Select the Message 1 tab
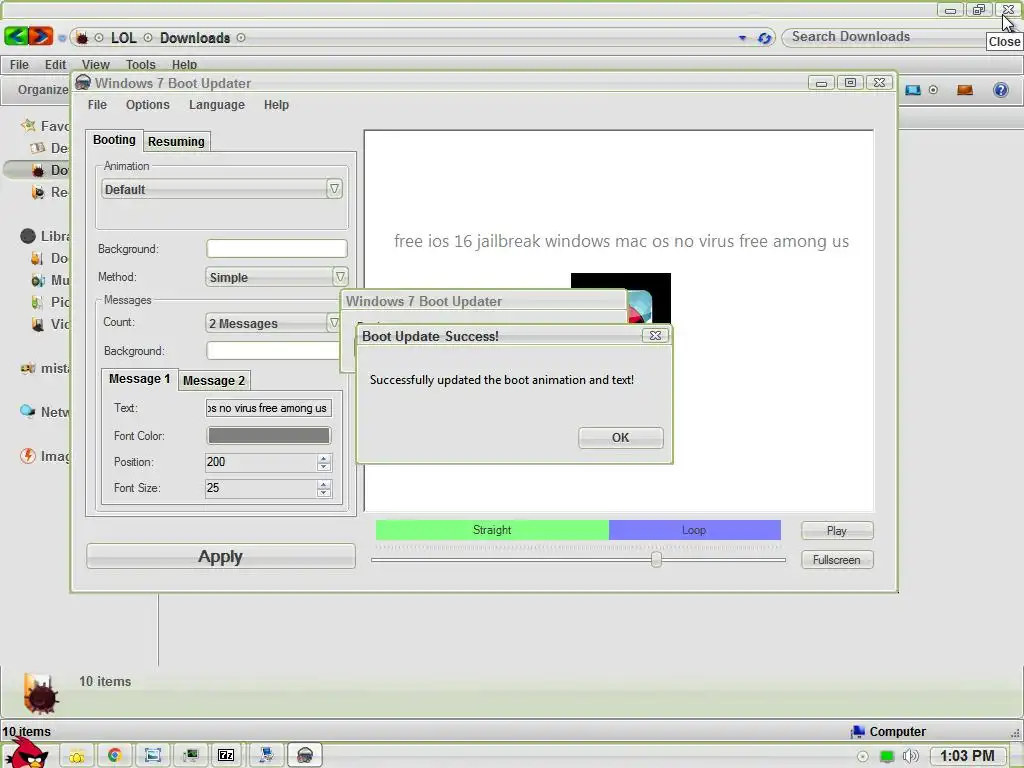 click(139, 379)
